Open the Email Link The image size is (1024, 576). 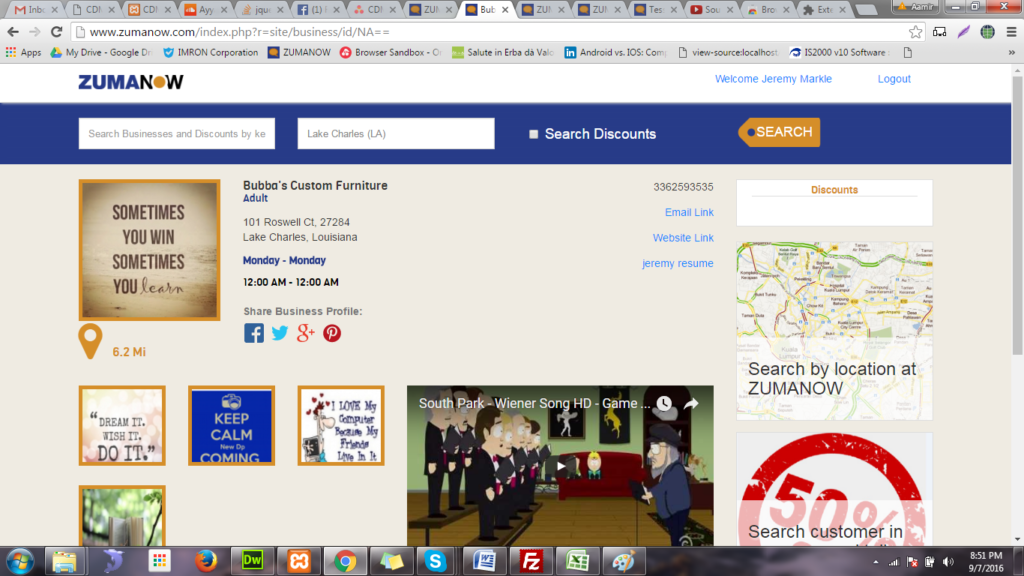pos(689,212)
